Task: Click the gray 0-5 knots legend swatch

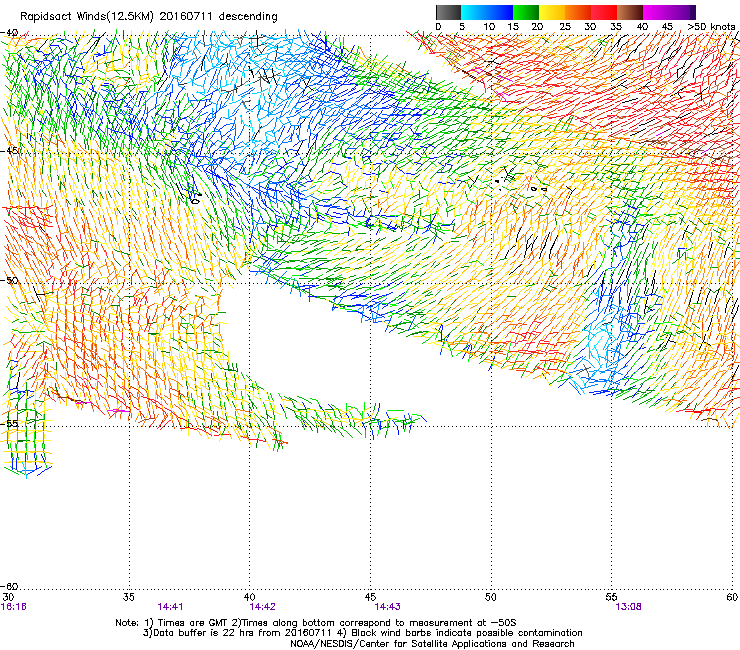Action: pos(448,12)
